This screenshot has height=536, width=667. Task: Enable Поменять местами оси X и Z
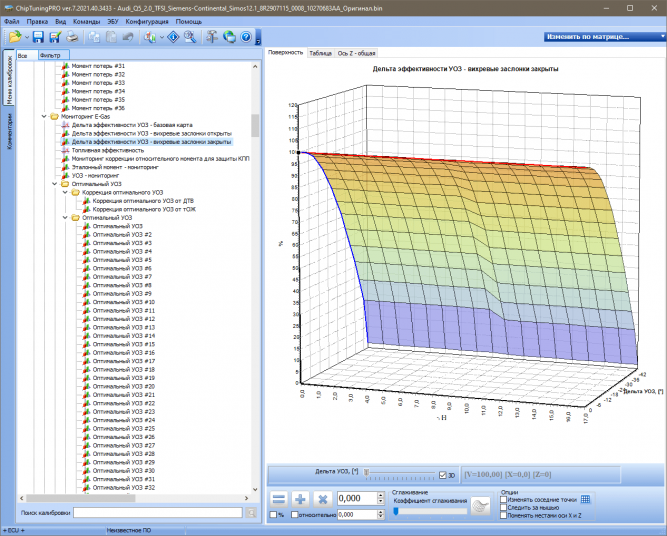pos(503,515)
